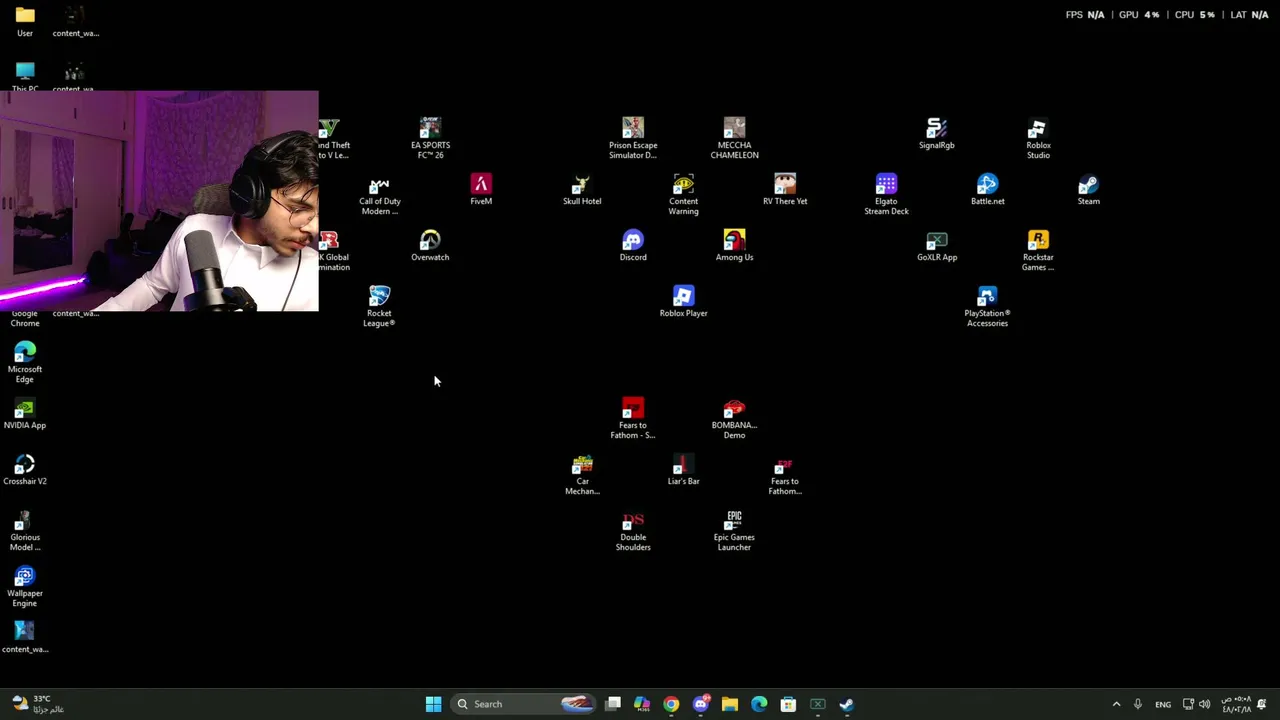Viewport: 1280px width, 720px height.
Task: Select the Double Shoulders shortcut
Action: [633, 530]
